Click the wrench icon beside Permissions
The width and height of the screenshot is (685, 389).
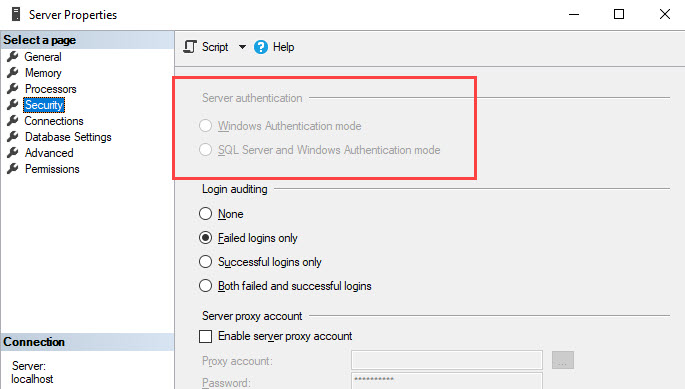pos(13,169)
